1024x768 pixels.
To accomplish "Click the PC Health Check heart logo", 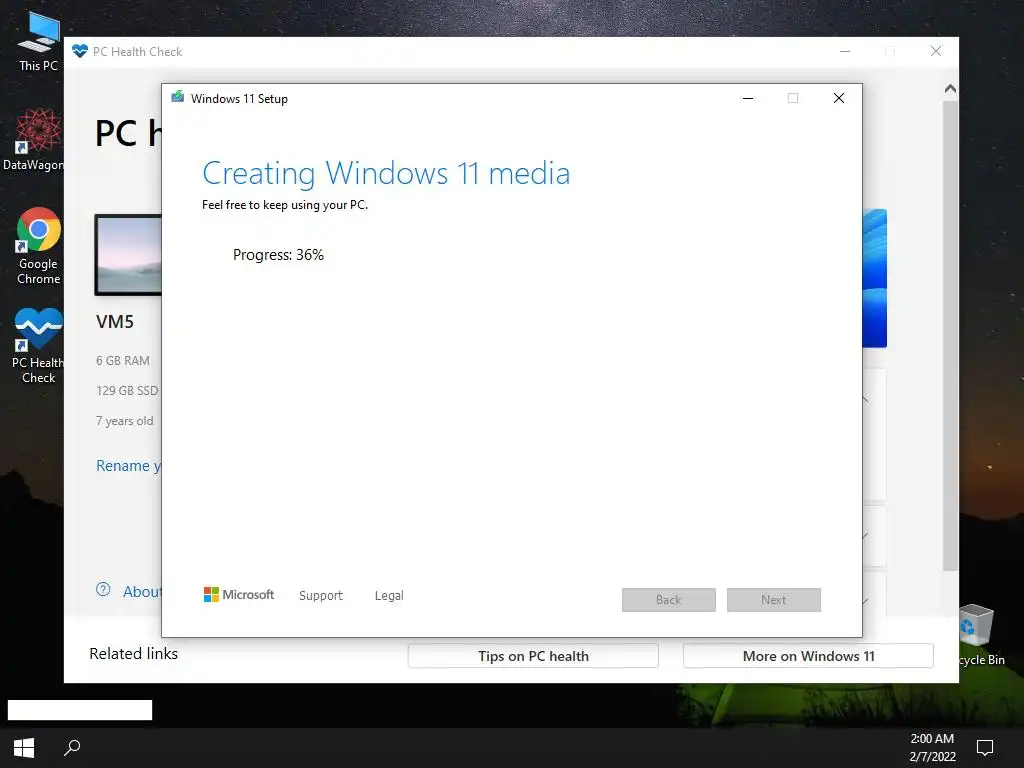I will [80, 51].
